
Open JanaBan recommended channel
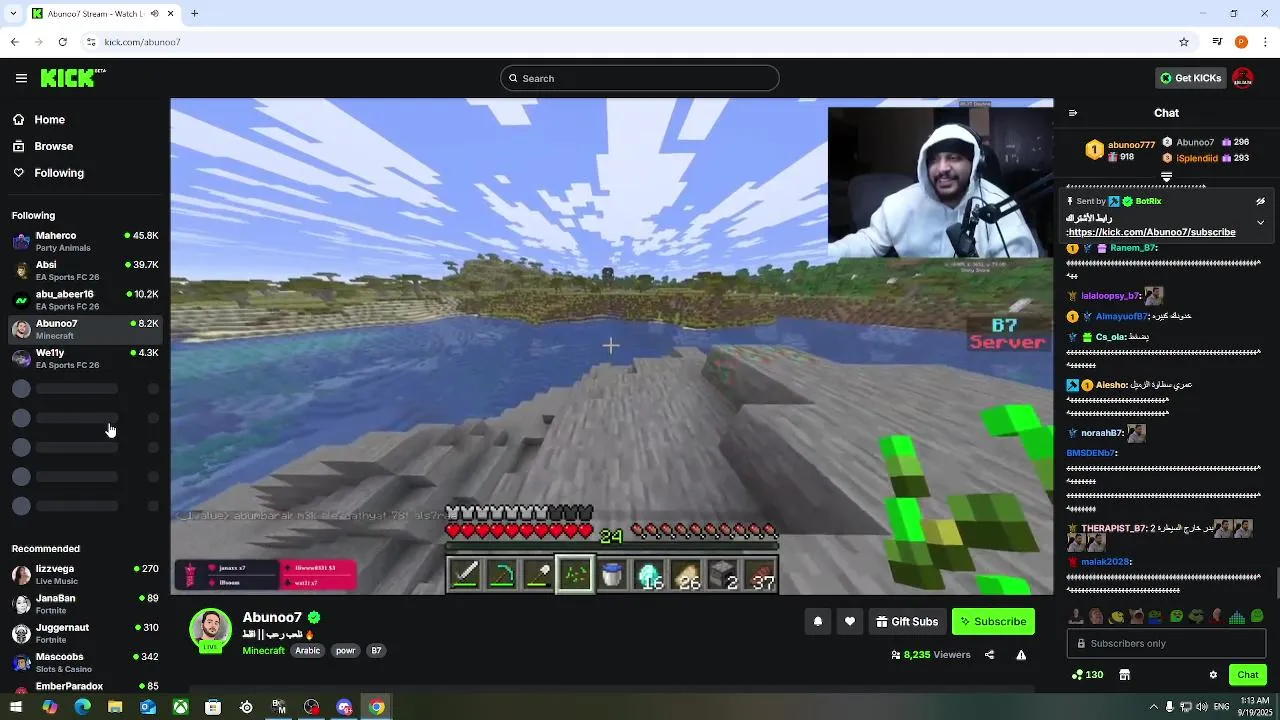coord(84,604)
